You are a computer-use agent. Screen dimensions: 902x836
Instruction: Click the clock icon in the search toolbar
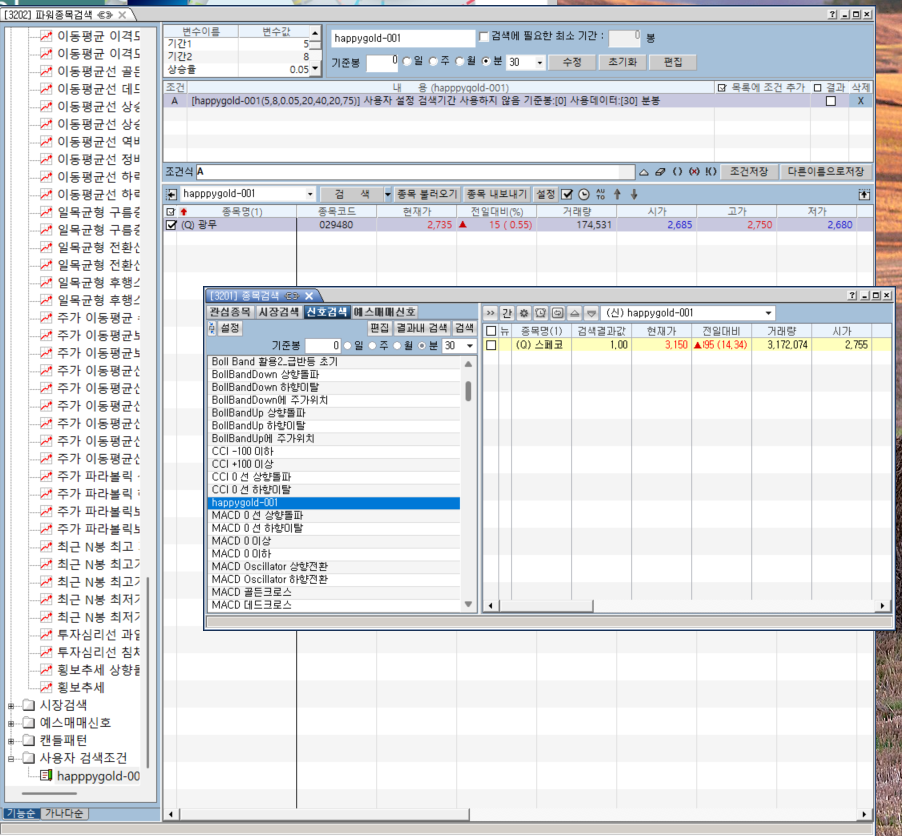click(584, 194)
